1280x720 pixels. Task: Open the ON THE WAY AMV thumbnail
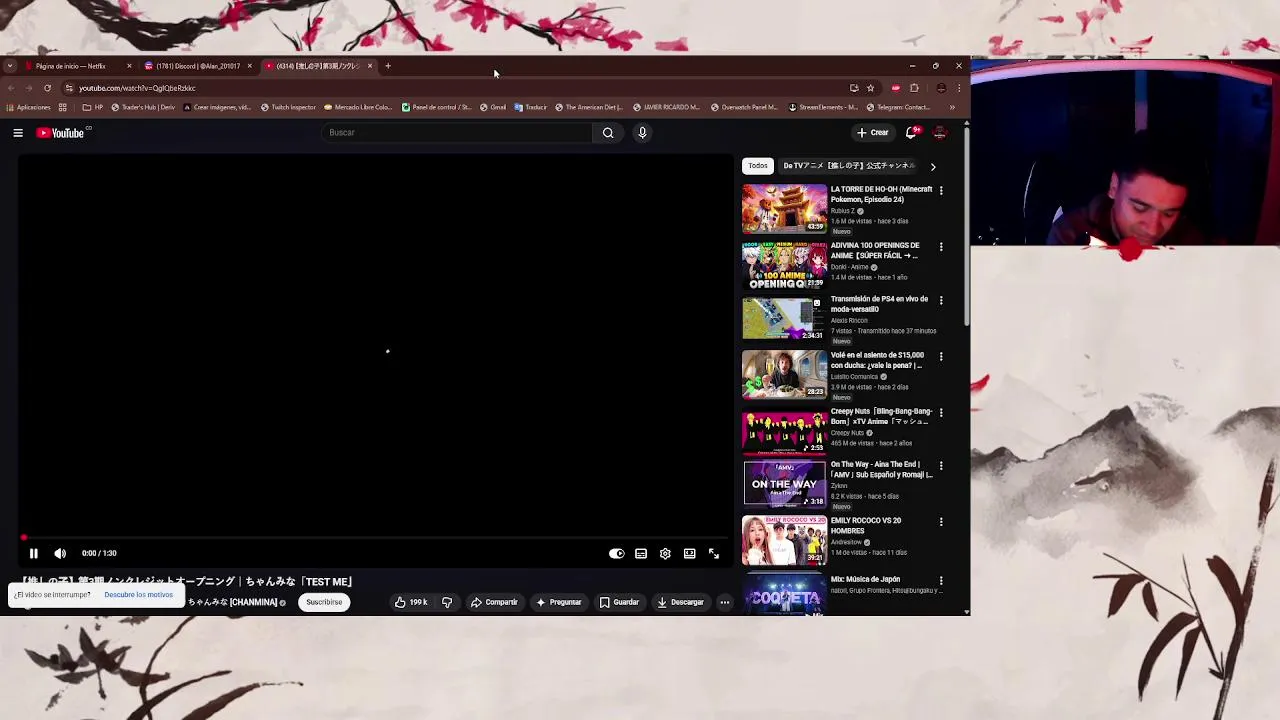[x=785, y=483]
